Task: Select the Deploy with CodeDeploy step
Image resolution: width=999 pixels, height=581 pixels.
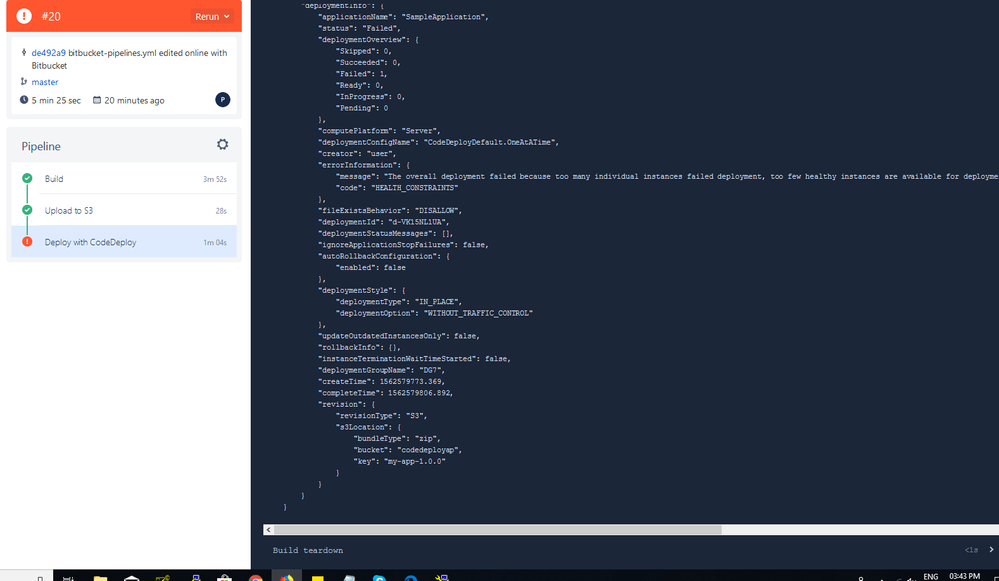Action: click(124, 242)
